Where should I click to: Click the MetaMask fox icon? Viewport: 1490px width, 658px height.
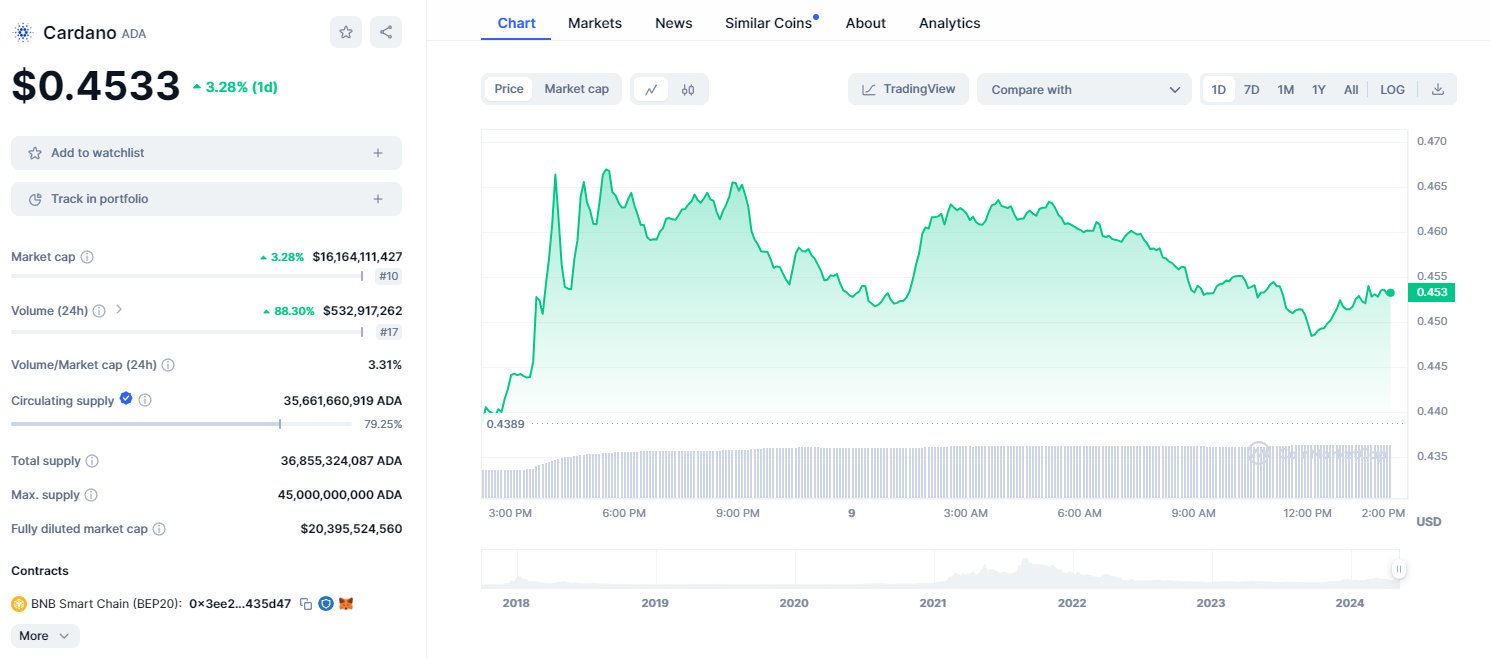[346, 604]
